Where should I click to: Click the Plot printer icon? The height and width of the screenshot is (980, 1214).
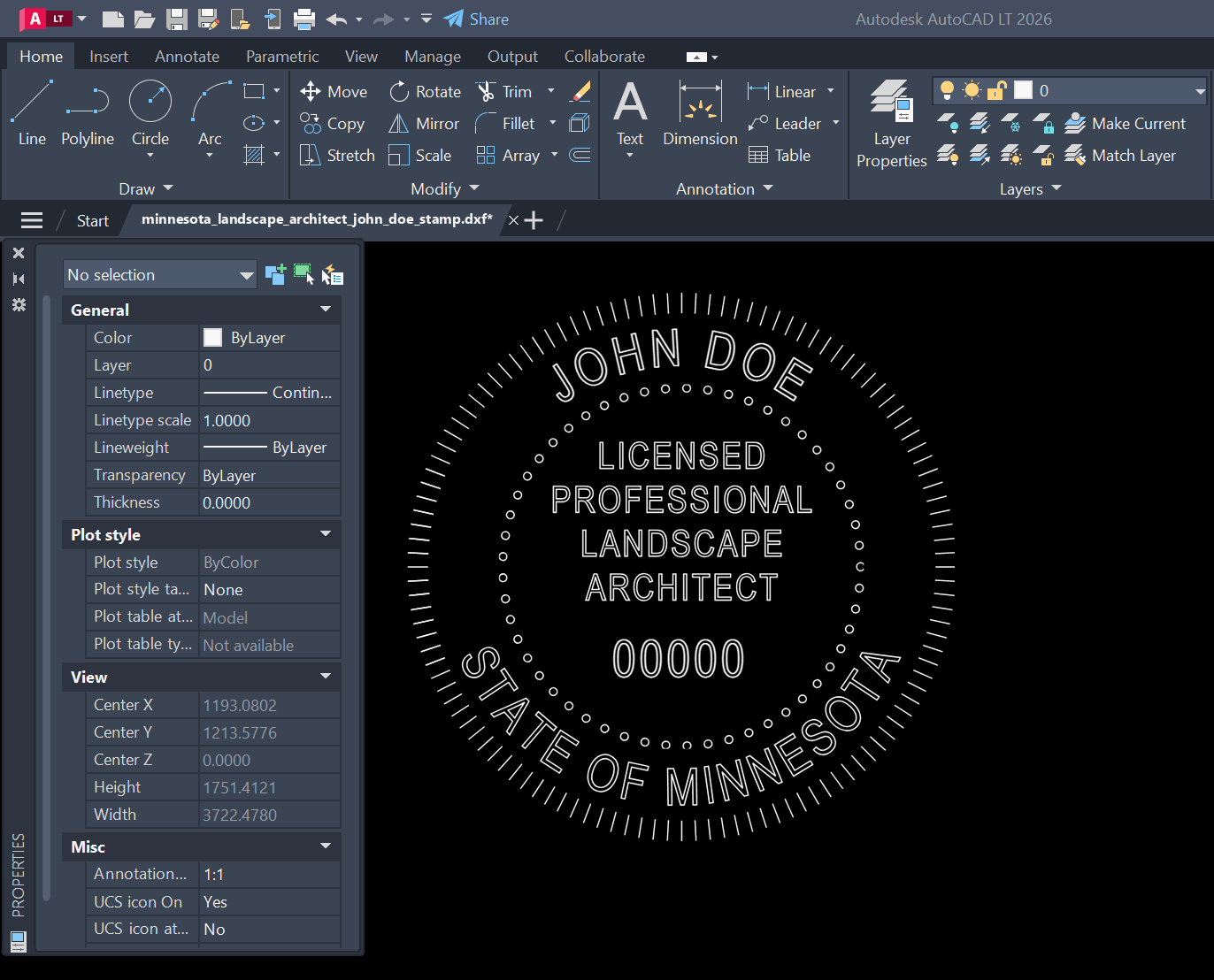(304, 19)
